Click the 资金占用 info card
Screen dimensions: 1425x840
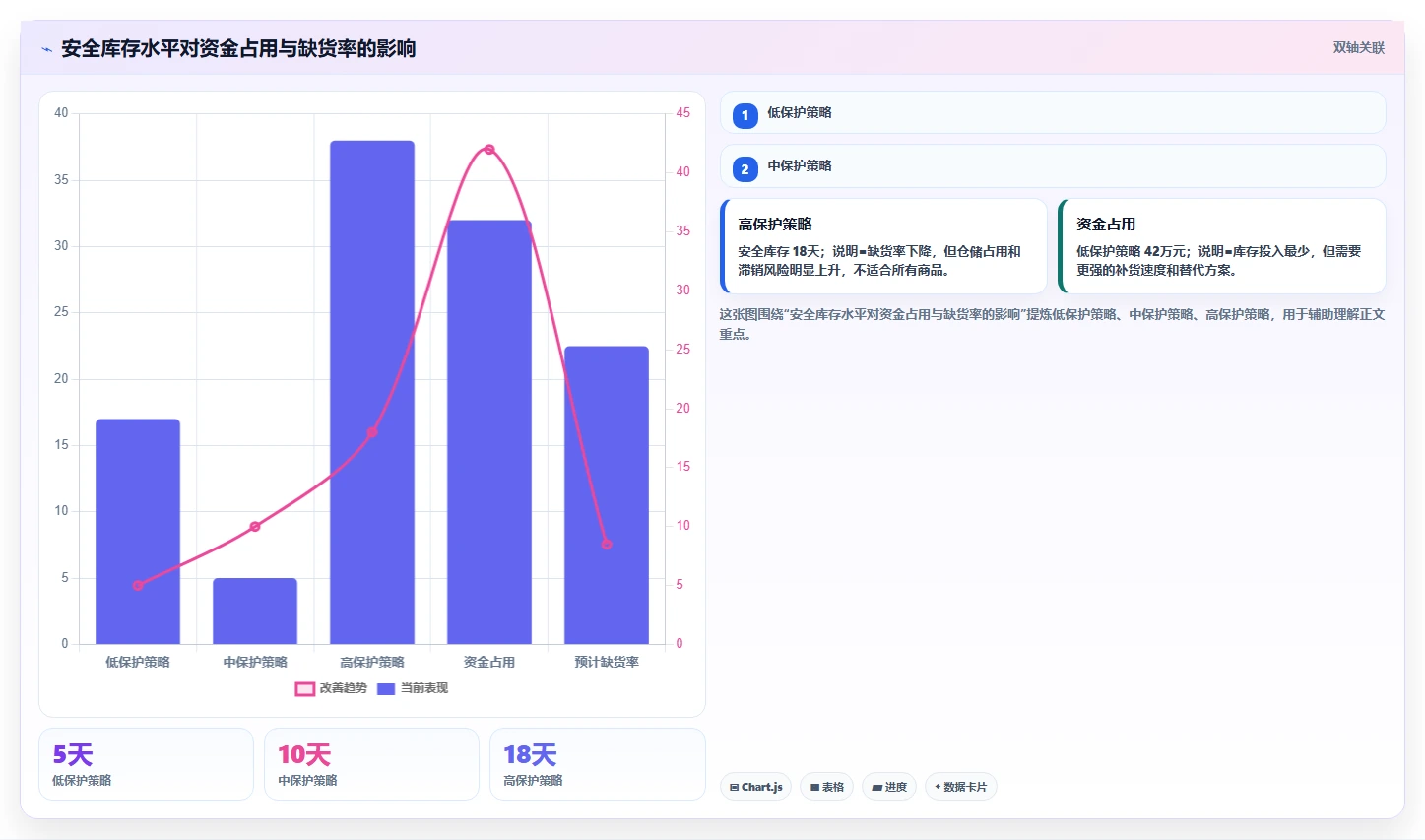pos(1222,246)
